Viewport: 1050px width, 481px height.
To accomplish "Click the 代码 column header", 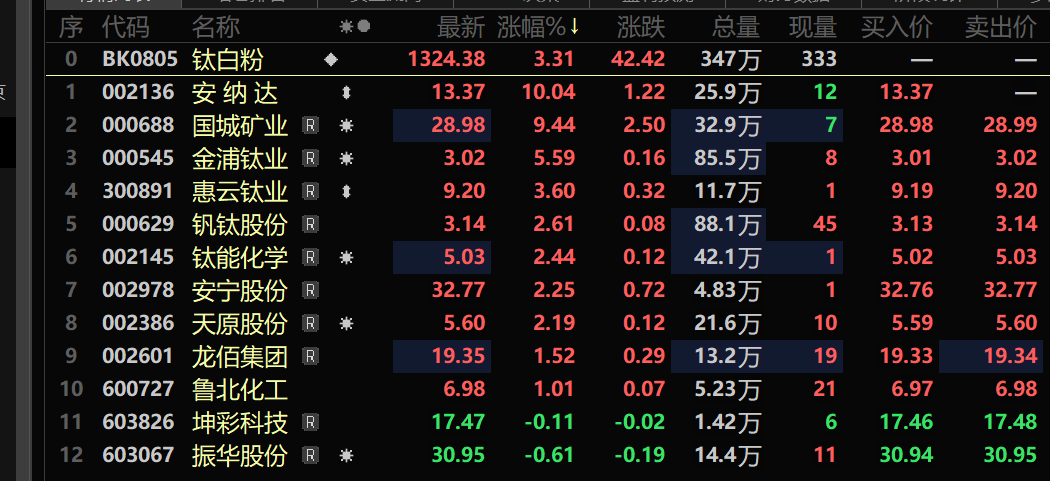I will pyautogui.click(x=126, y=27).
